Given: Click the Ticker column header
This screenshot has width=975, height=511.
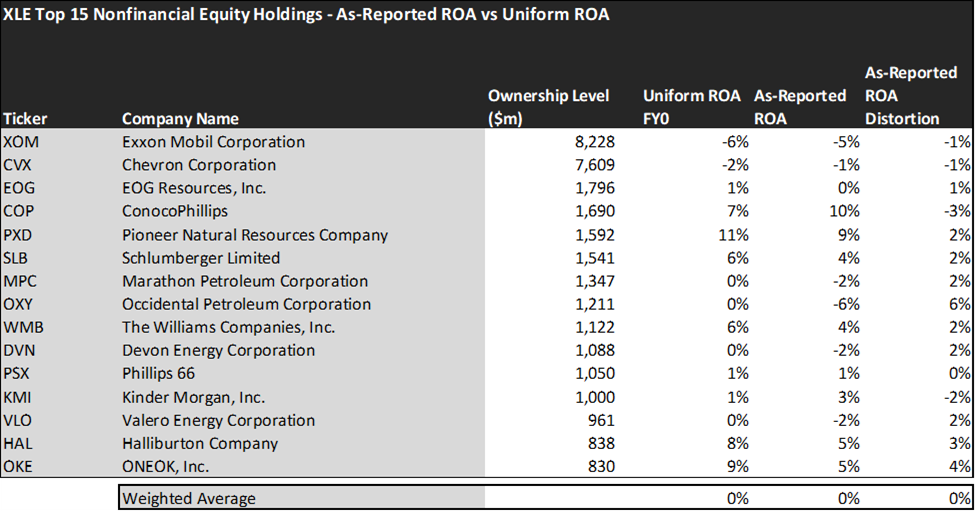Looking at the screenshot, I should pyautogui.click(x=25, y=119).
